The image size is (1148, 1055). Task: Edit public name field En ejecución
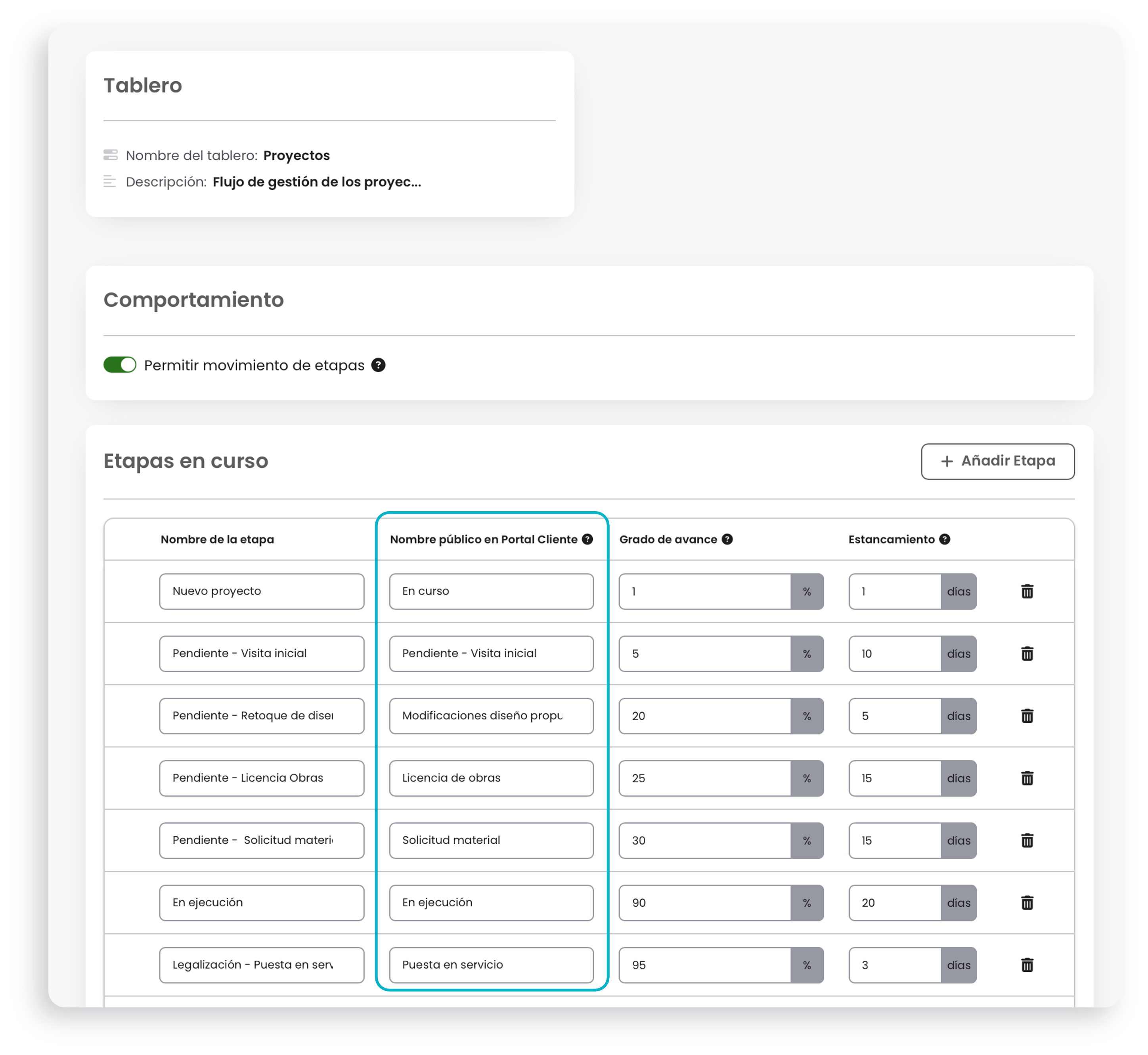pyautogui.click(x=491, y=902)
